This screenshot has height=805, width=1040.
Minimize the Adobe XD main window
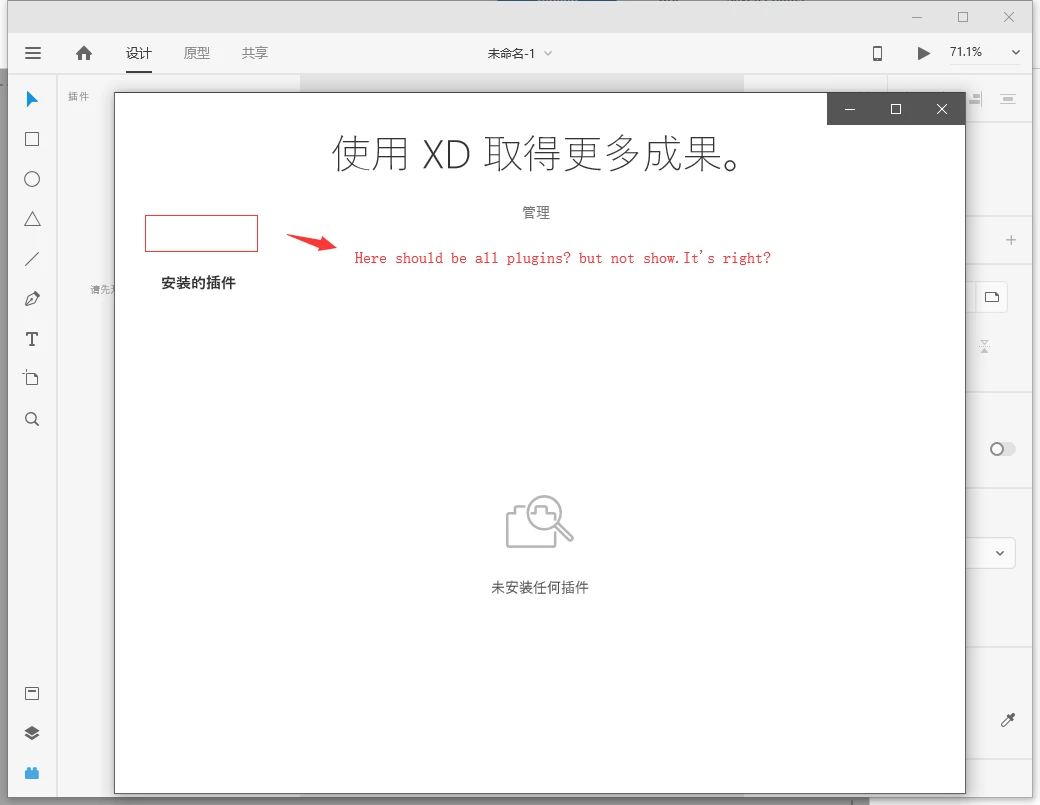[x=917, y=17]
